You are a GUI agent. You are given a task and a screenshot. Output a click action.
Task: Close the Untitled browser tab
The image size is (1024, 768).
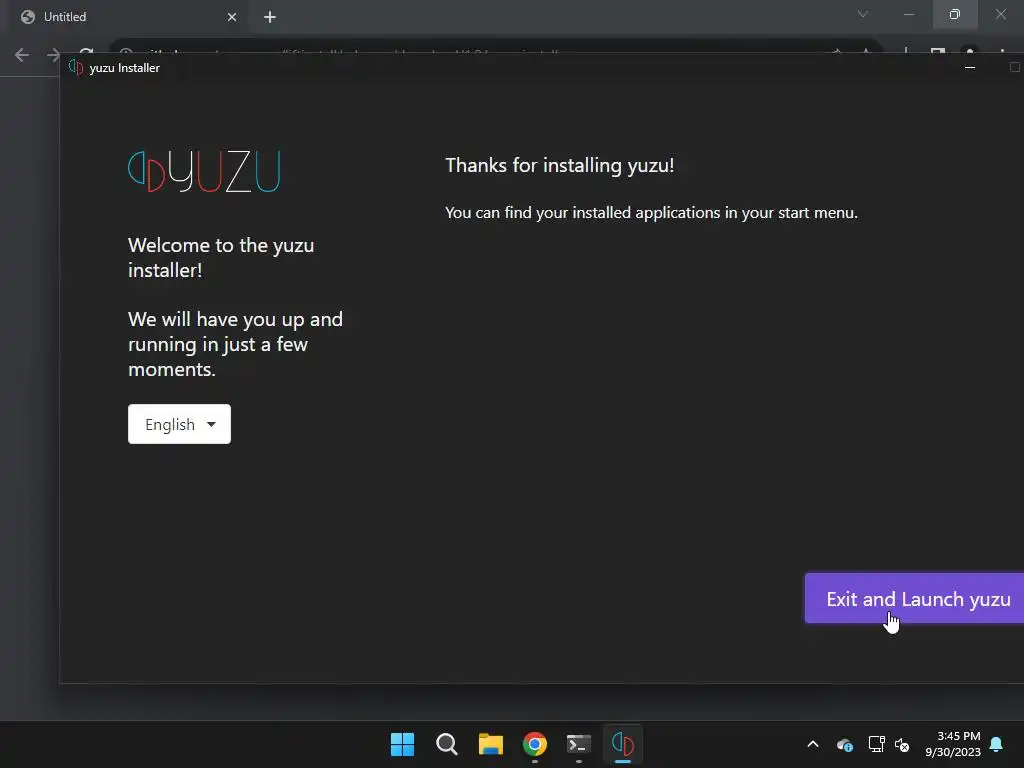[232, 17]
